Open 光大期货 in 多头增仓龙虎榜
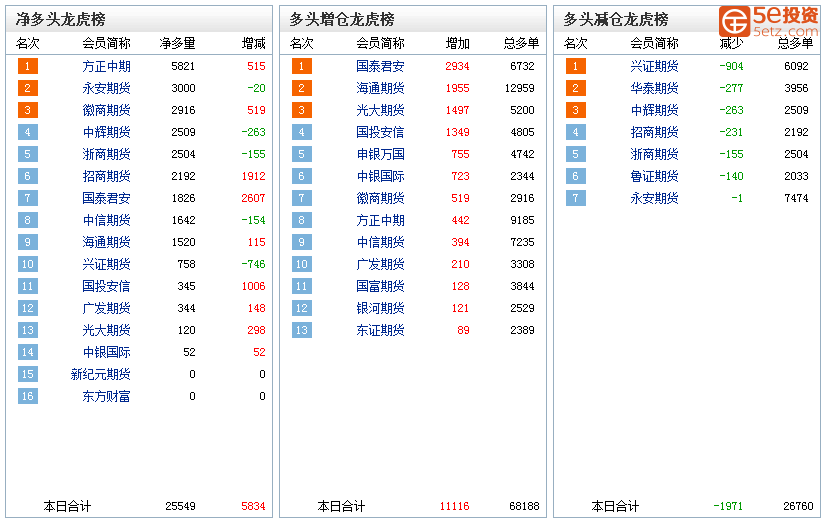 [x=380, y=111]
